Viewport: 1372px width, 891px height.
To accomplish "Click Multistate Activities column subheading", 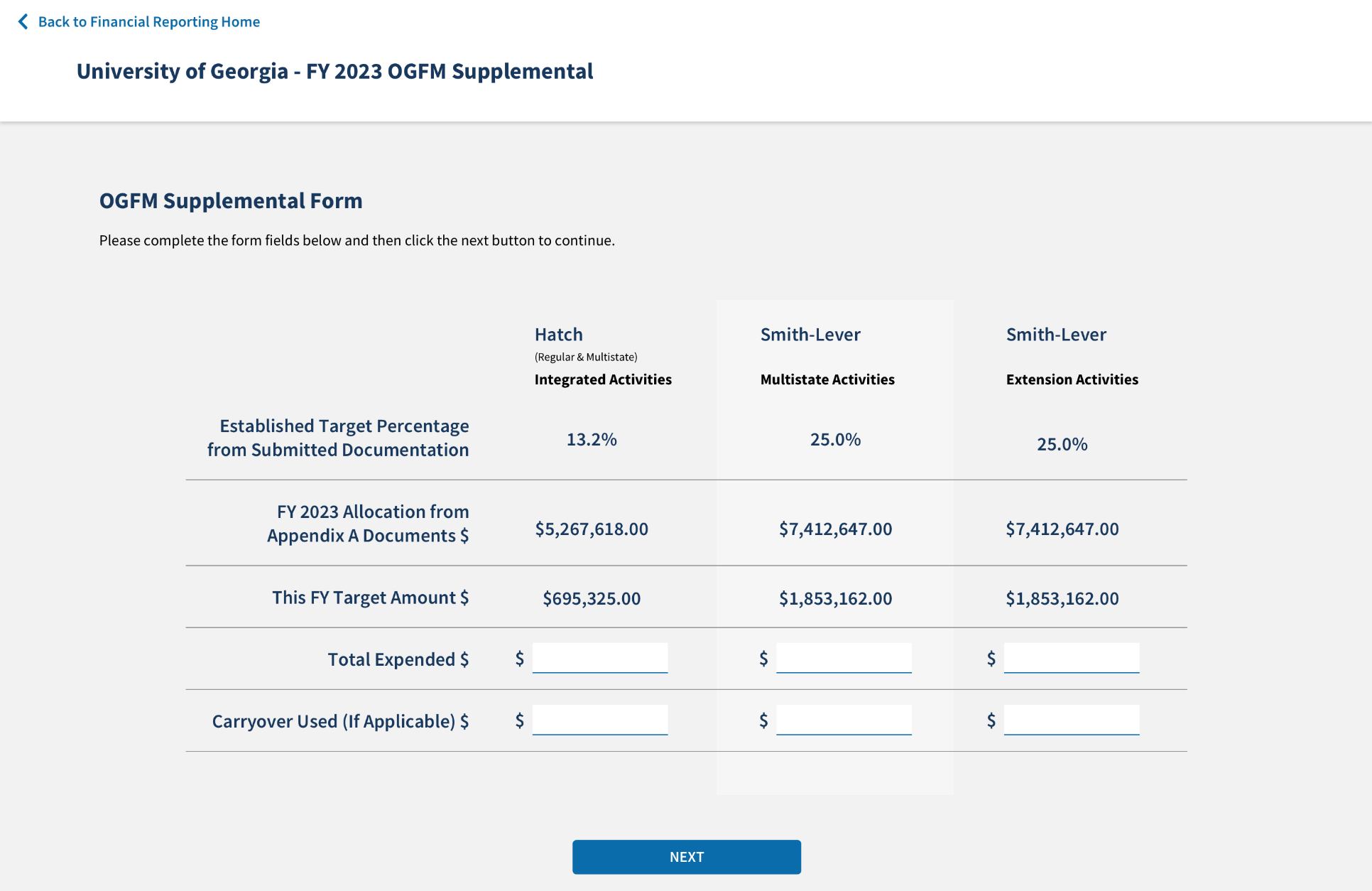I will tap(827, 379).
